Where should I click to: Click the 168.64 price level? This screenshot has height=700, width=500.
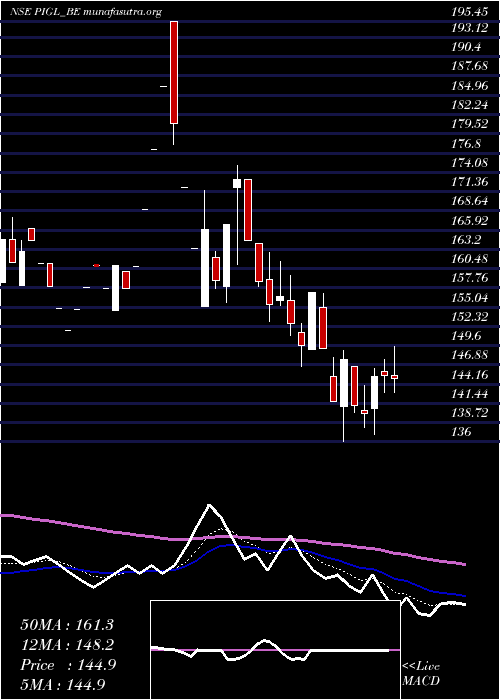(x=471, y=201)
